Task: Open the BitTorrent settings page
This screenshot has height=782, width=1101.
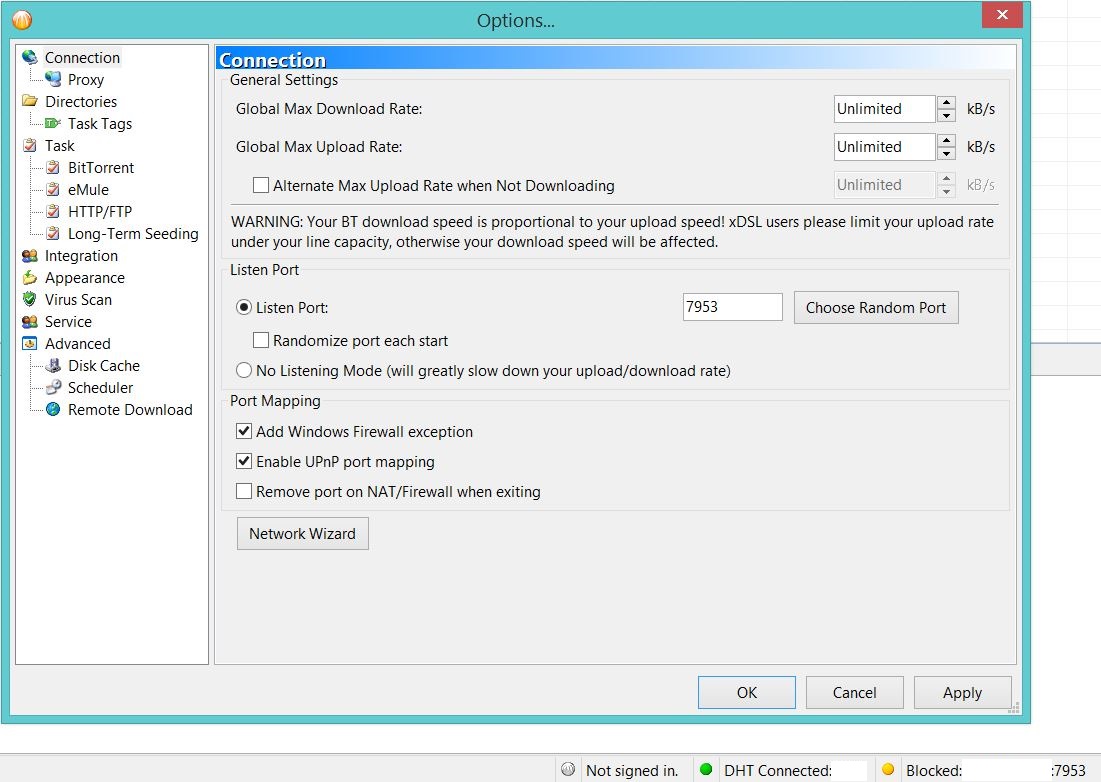Action: pos(100,168)
